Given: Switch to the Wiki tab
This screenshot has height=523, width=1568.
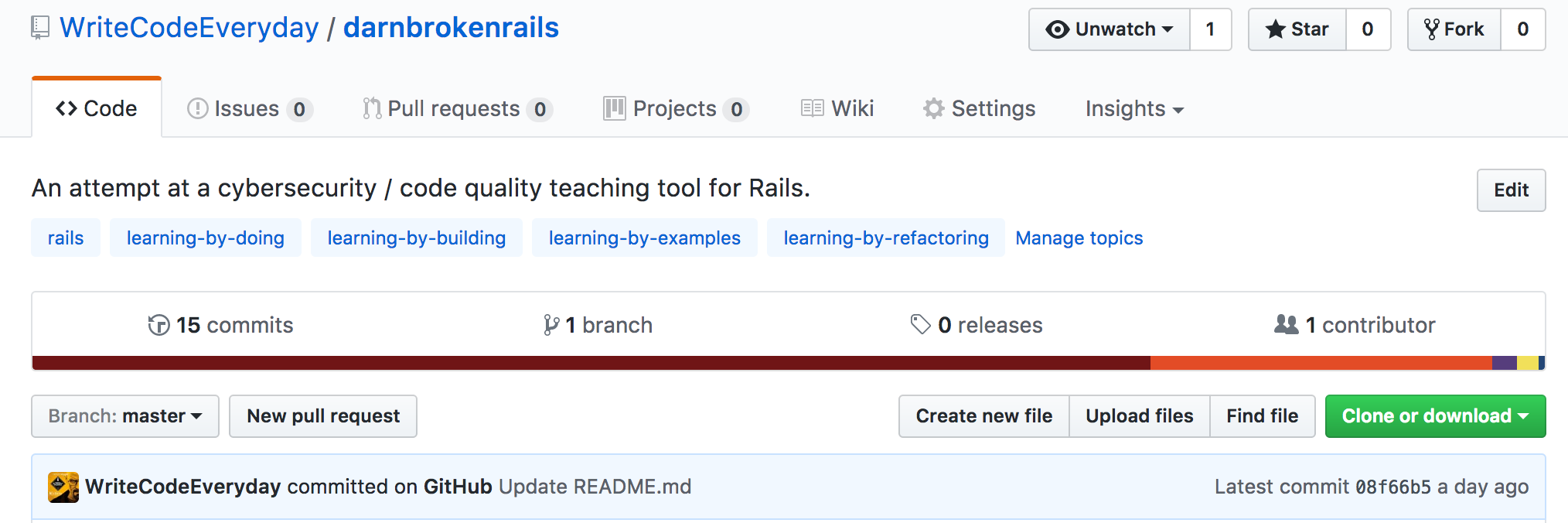Looking at the screenshot, I should (837, 108).
